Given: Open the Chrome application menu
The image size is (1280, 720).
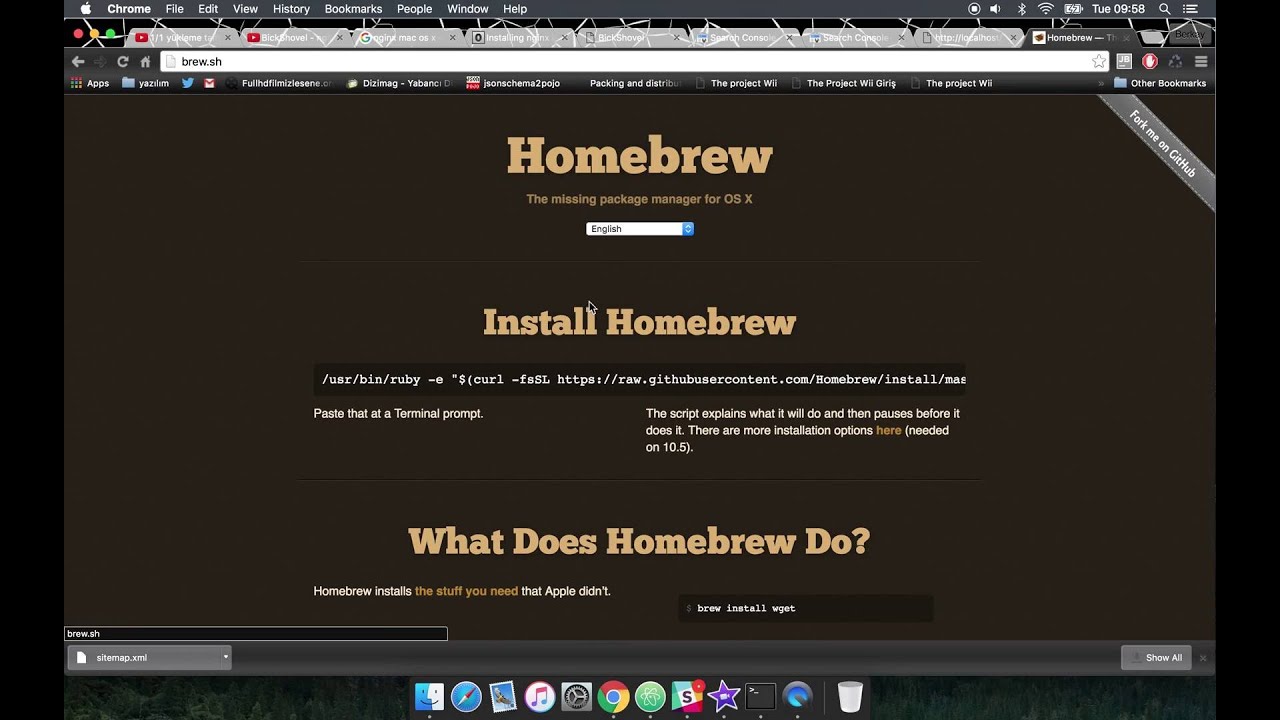Looking at the screenshot, I should click(x=129, y=9).
